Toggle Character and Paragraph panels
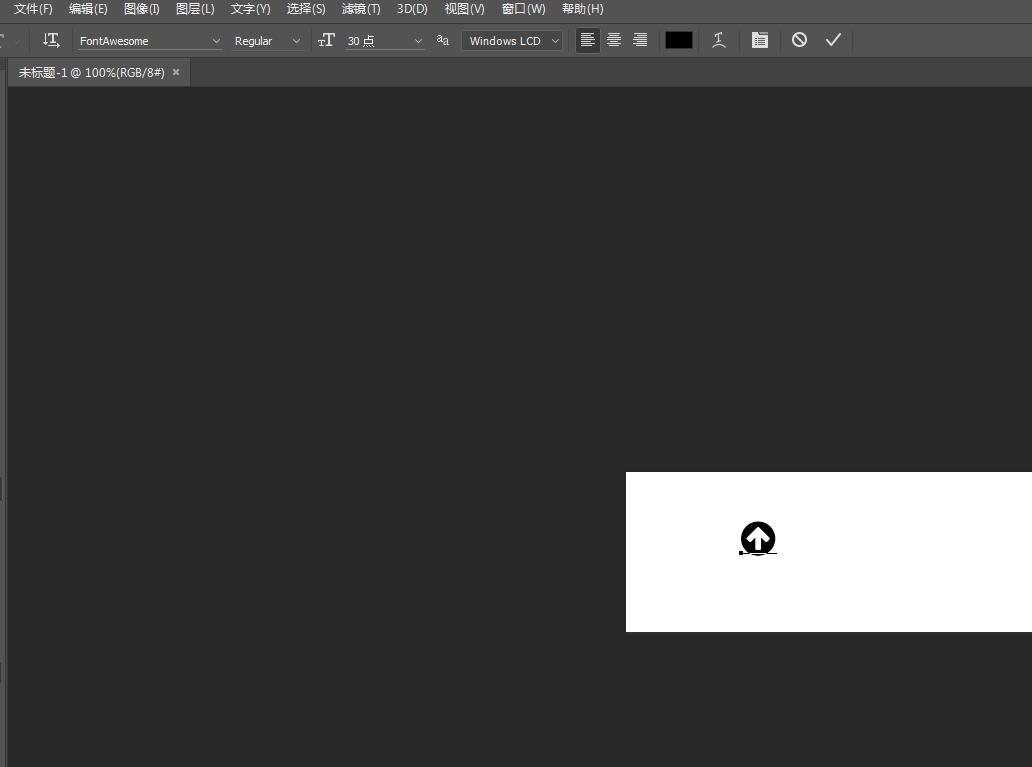The image size is (1032, 767). (x=760, y=40)
